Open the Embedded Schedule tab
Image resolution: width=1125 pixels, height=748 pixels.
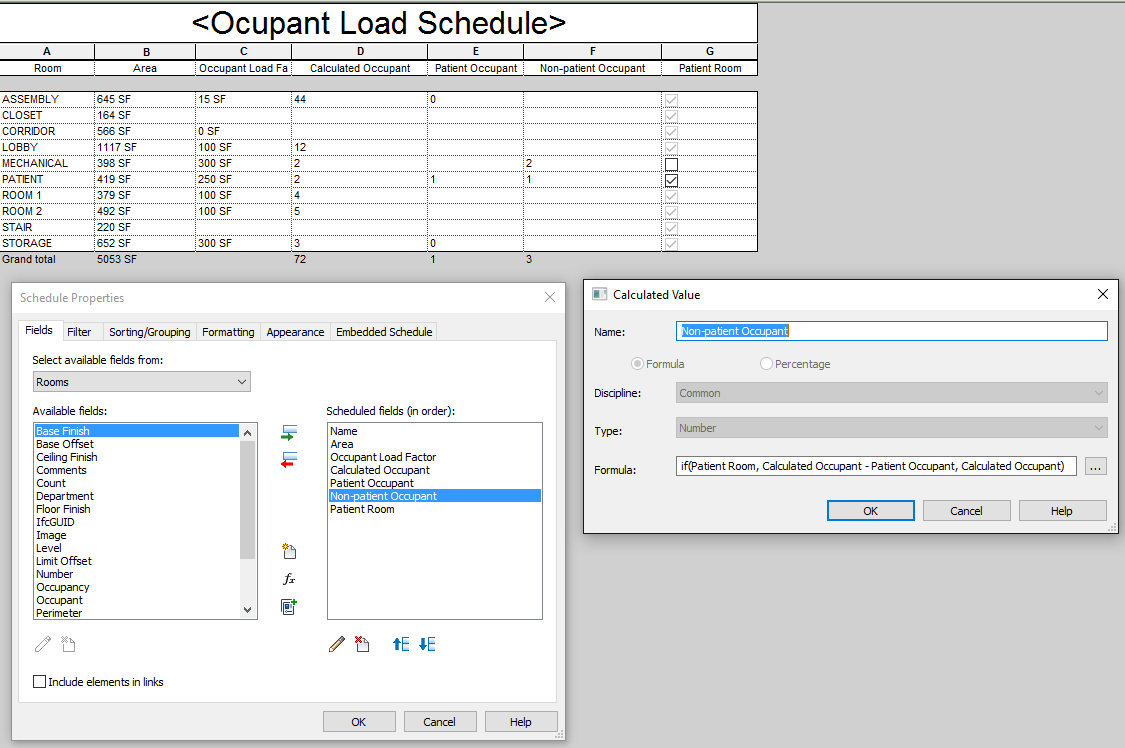(x=384, y=332)
